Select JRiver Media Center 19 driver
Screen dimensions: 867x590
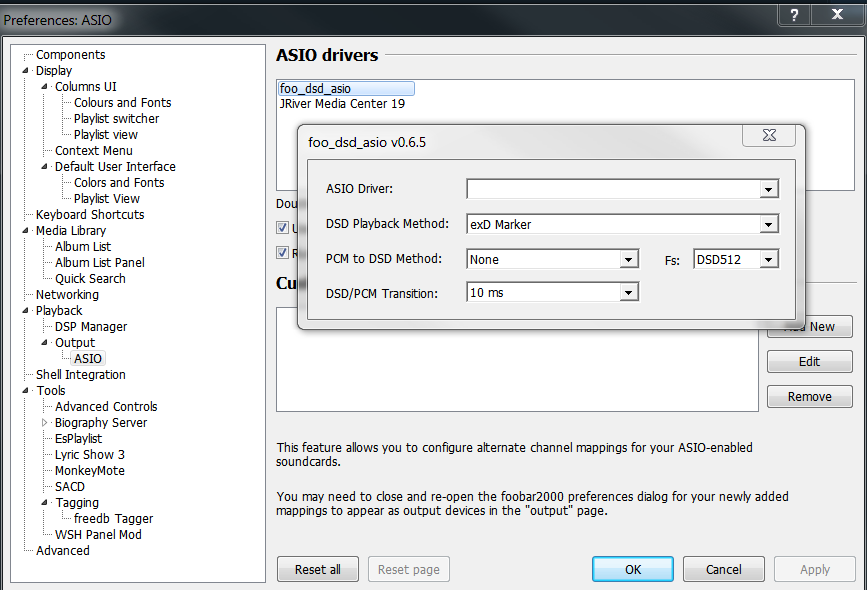(342, 104)
